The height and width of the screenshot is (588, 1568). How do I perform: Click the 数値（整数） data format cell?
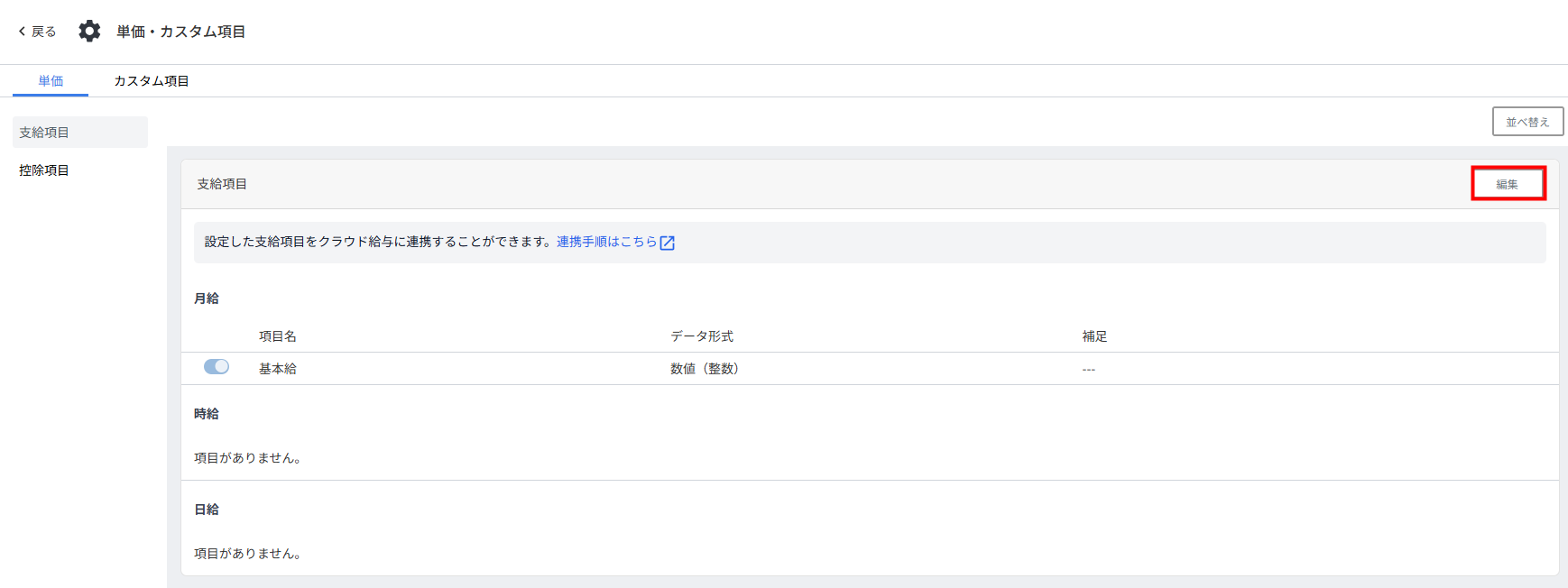click(705, 369)
